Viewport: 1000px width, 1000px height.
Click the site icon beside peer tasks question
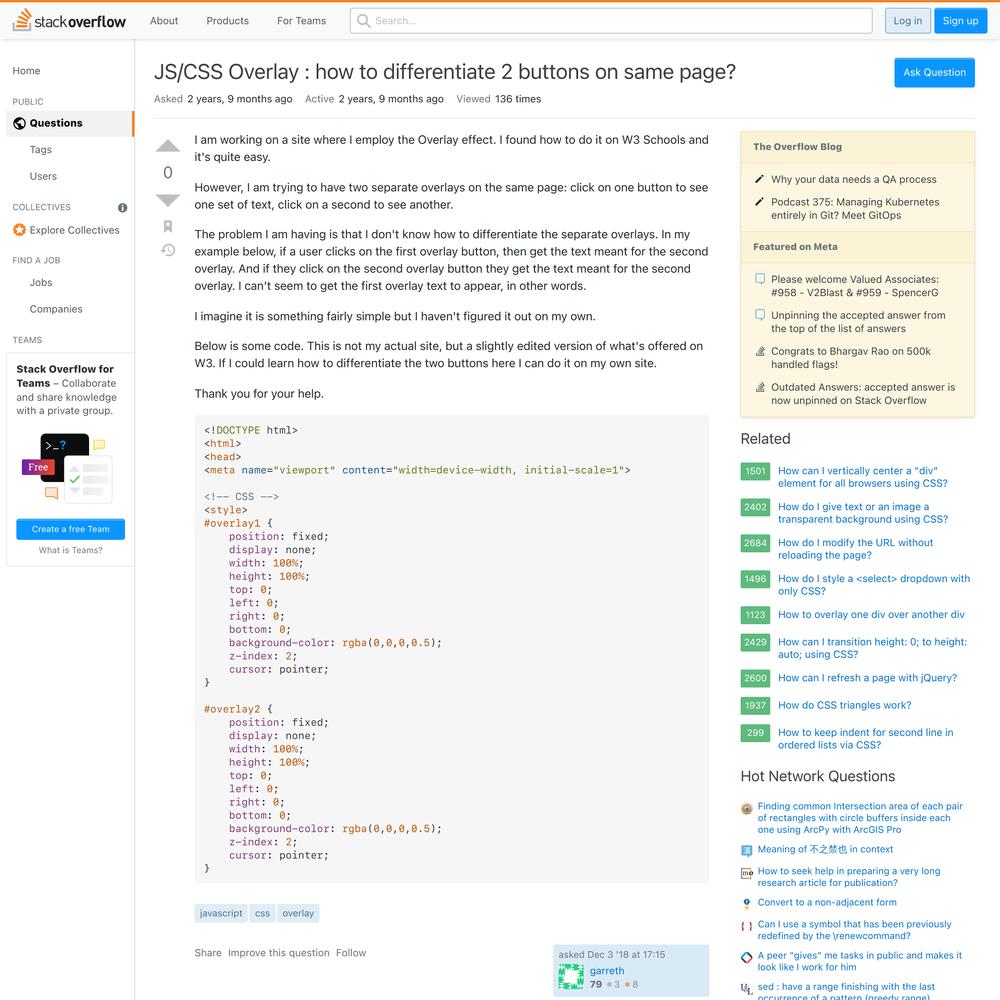point(747,957)
